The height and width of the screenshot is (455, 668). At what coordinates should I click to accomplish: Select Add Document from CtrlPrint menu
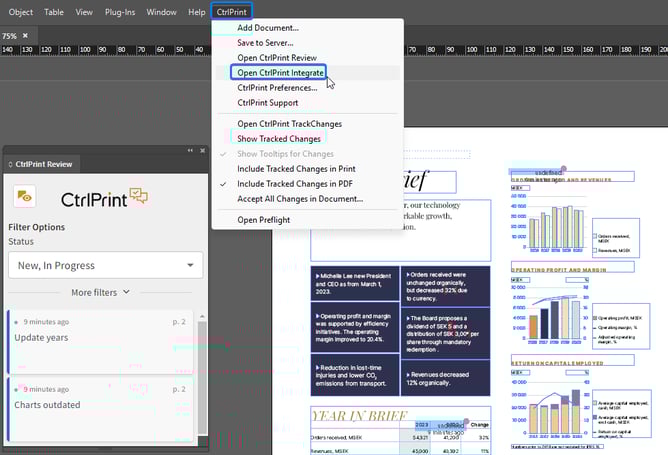click(x=267, y=28)
